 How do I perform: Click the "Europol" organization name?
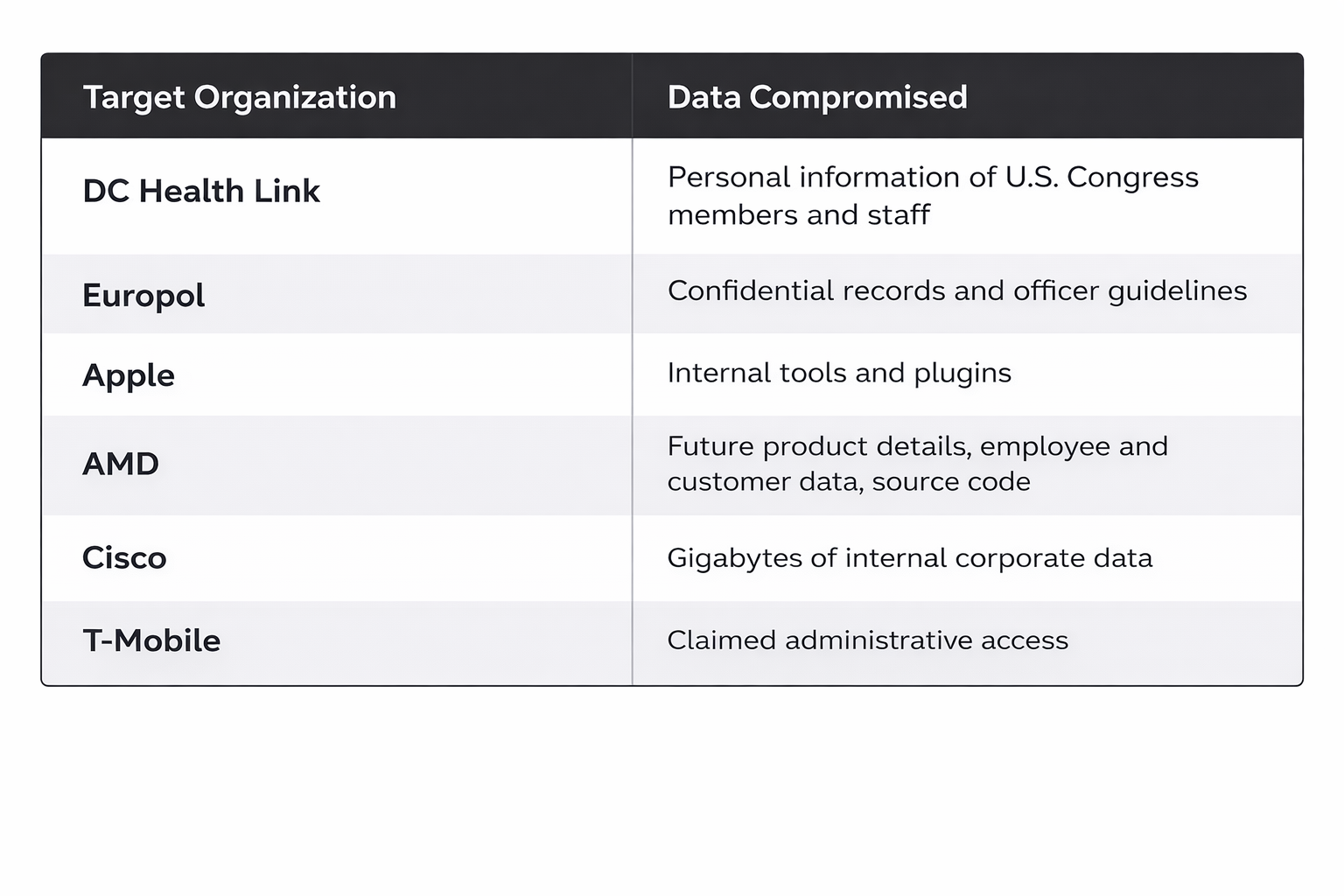click(143, 296)
